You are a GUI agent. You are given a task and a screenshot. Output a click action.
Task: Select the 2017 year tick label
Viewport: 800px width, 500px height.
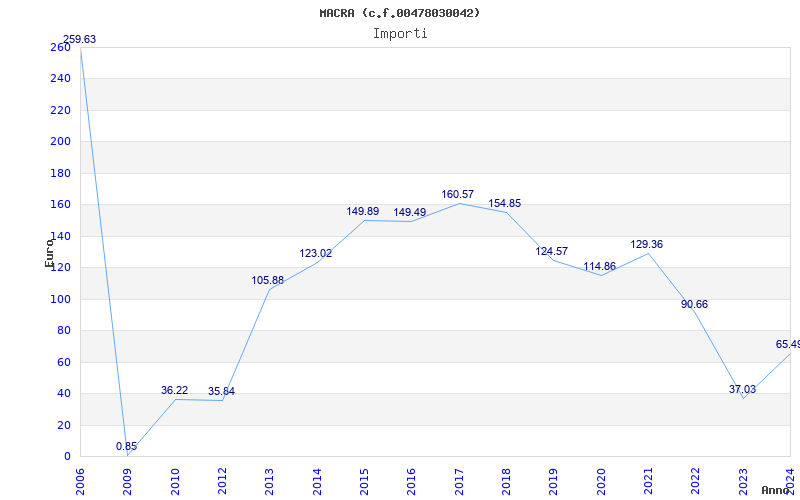[x=459, y=478]
